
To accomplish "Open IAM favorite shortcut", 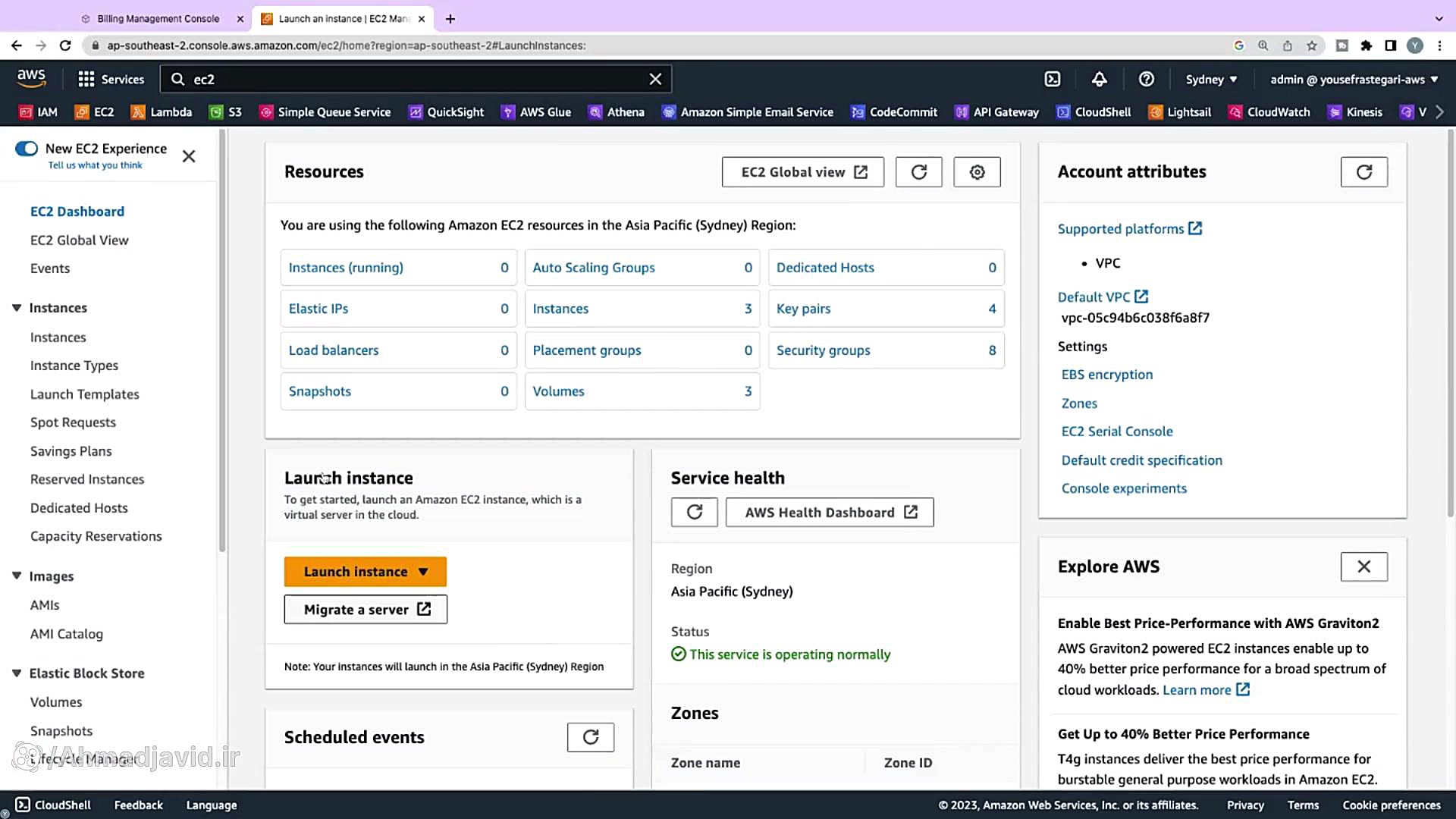I will pyautogui.click(x=38, y=112).
